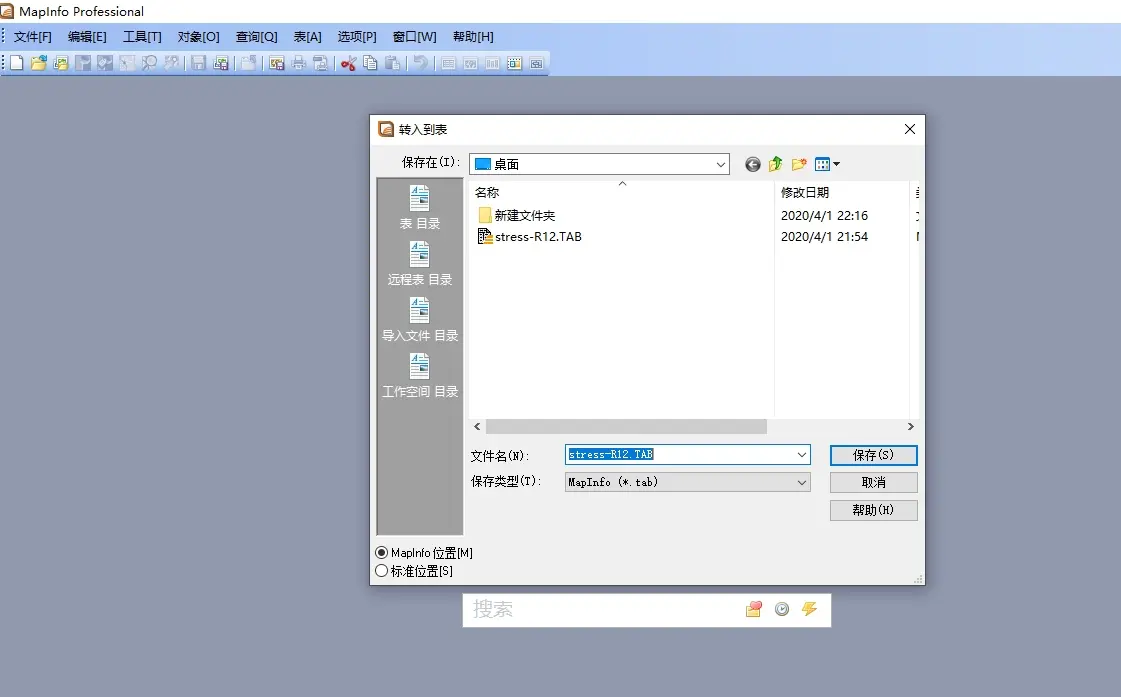This screenshot has width=1121, height=697.
Task: Close the 转入到表 dialog
Action: click(909, 129)
